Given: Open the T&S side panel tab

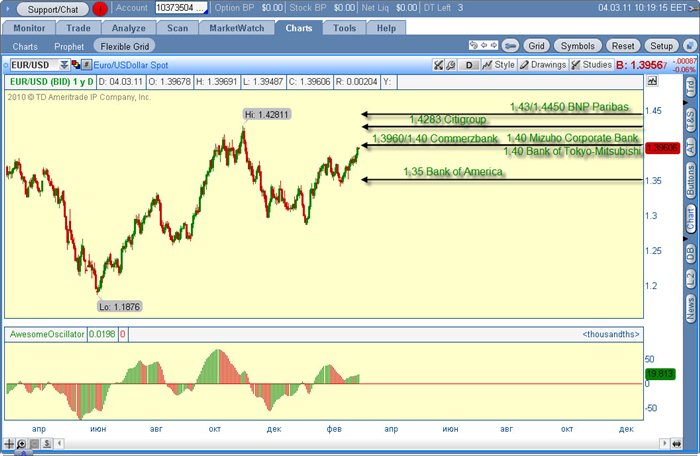Looking at the screenshot, I should [690, 119].
